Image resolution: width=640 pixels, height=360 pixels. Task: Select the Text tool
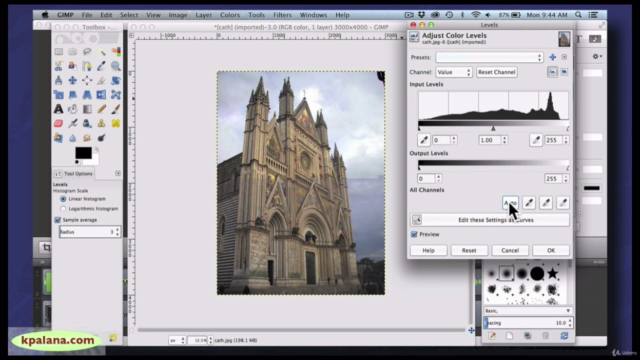click(x=58, y=109)
